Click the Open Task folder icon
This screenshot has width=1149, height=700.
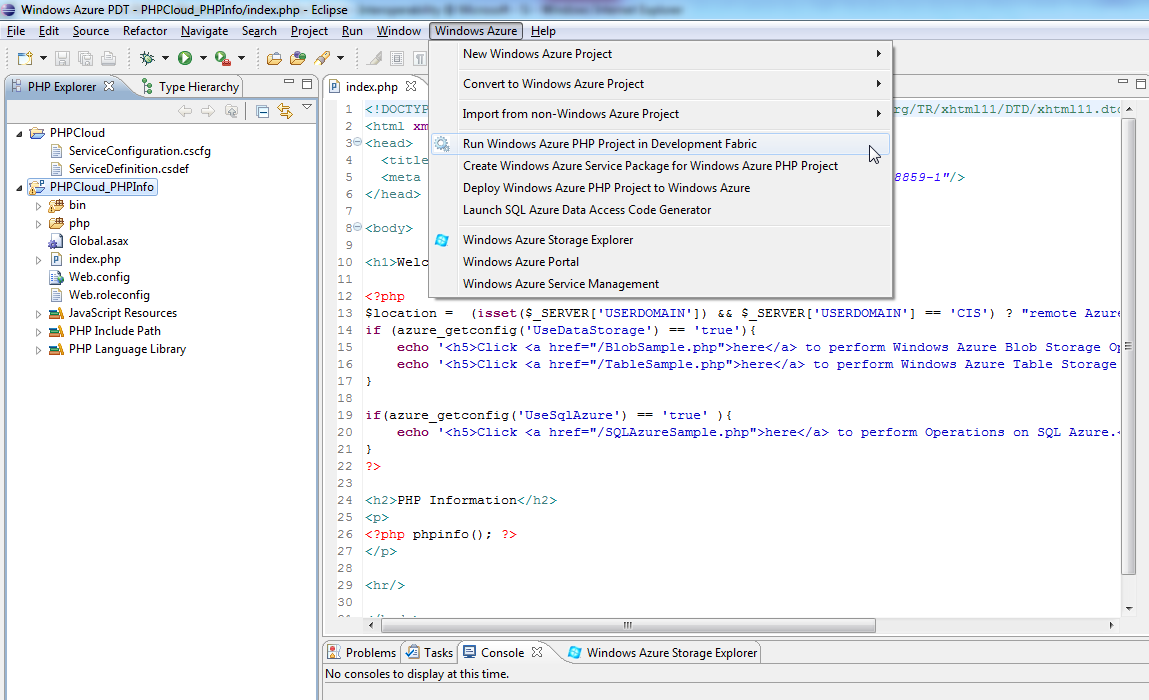[298, 58]
